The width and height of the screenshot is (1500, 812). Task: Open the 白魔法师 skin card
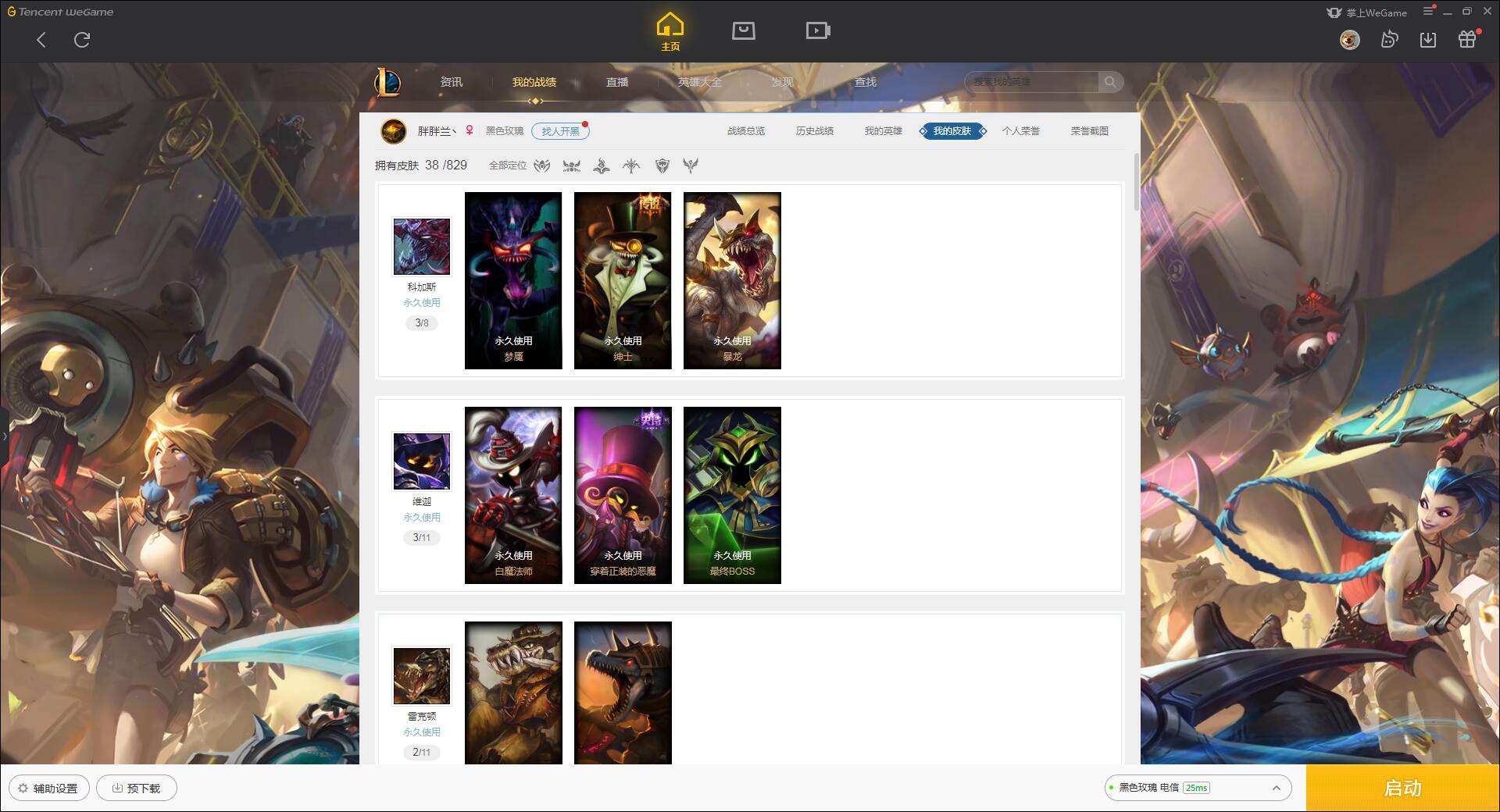pos(513,495)
